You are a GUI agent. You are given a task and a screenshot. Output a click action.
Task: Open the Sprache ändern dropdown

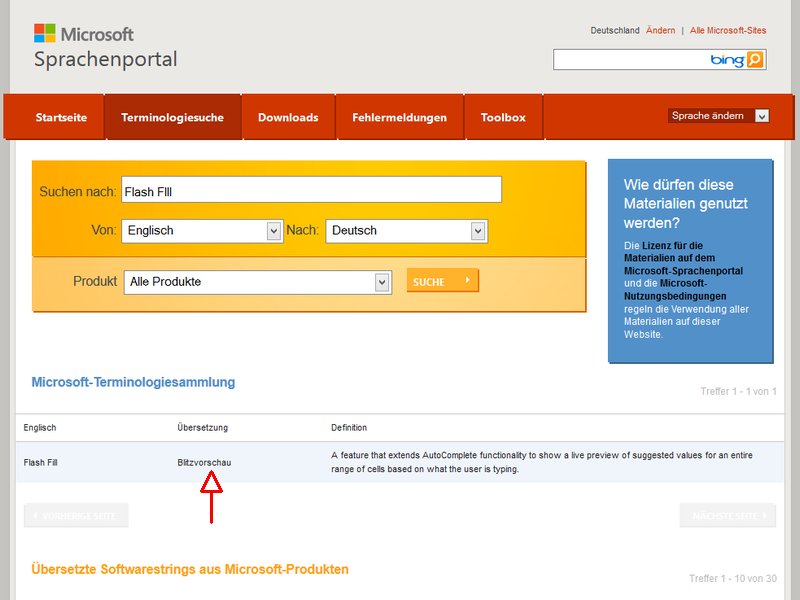point(762,116)
